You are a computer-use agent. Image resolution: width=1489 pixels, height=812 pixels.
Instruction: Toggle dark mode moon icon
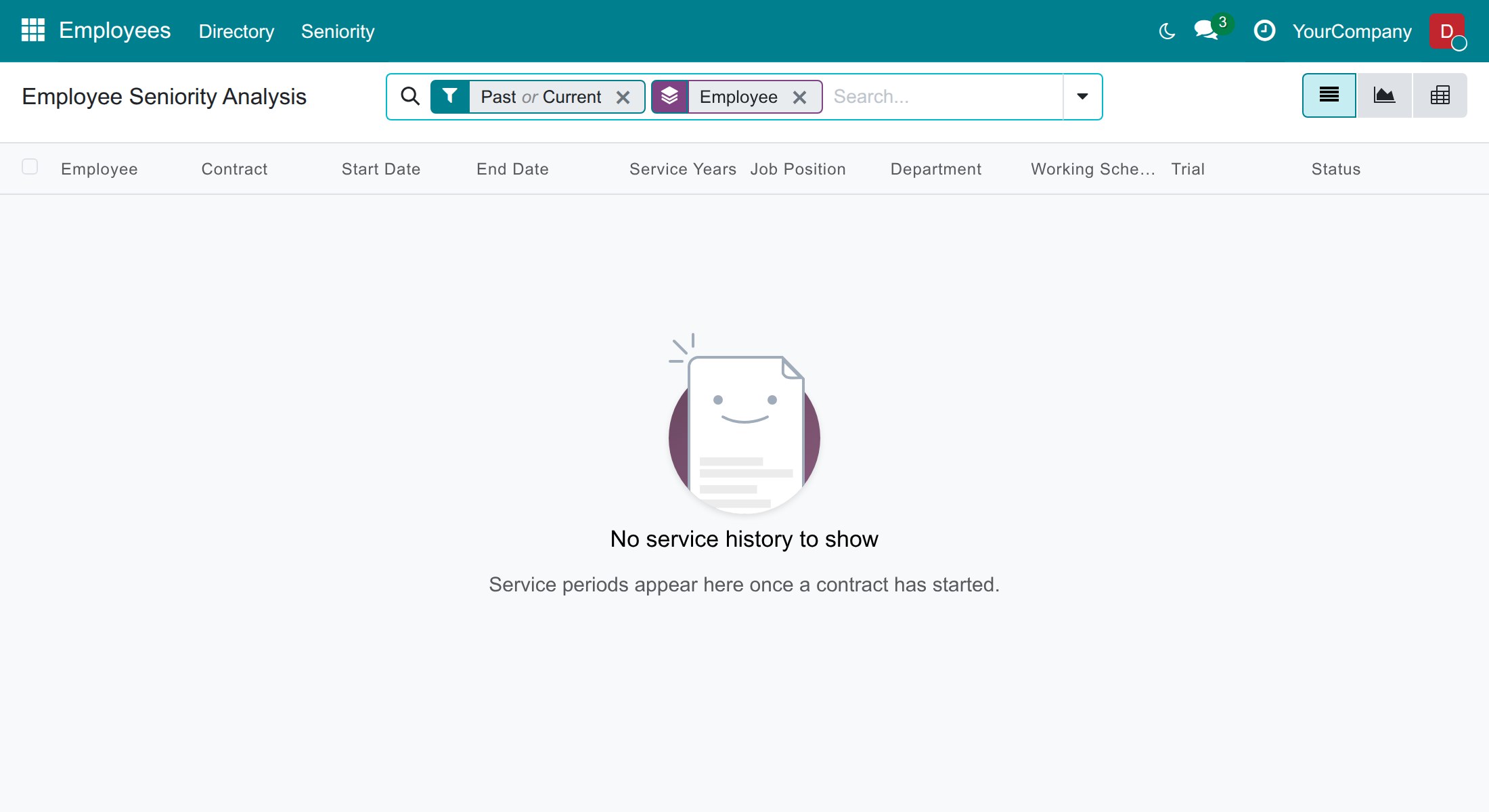1167,31
